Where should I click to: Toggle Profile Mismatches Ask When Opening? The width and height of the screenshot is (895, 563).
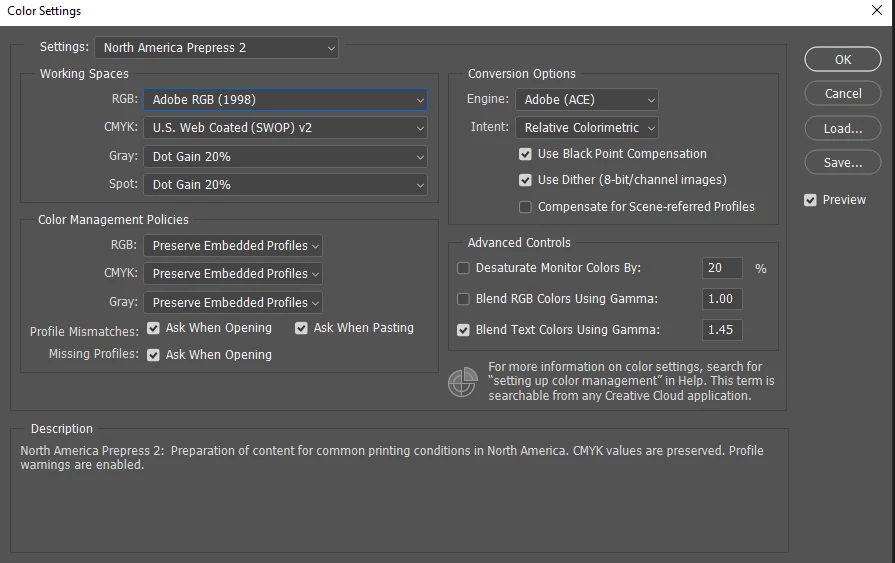pos(153,328)
